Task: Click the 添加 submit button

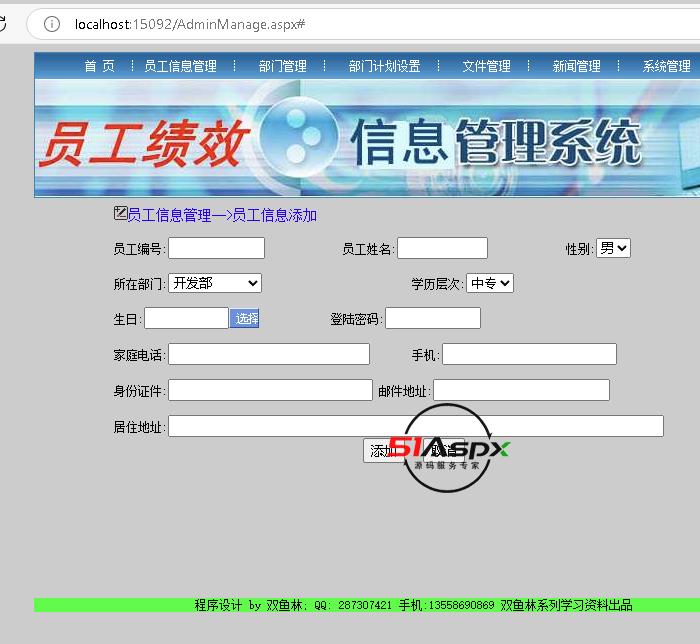Action: pyautogui.click(x=382, y=451)
